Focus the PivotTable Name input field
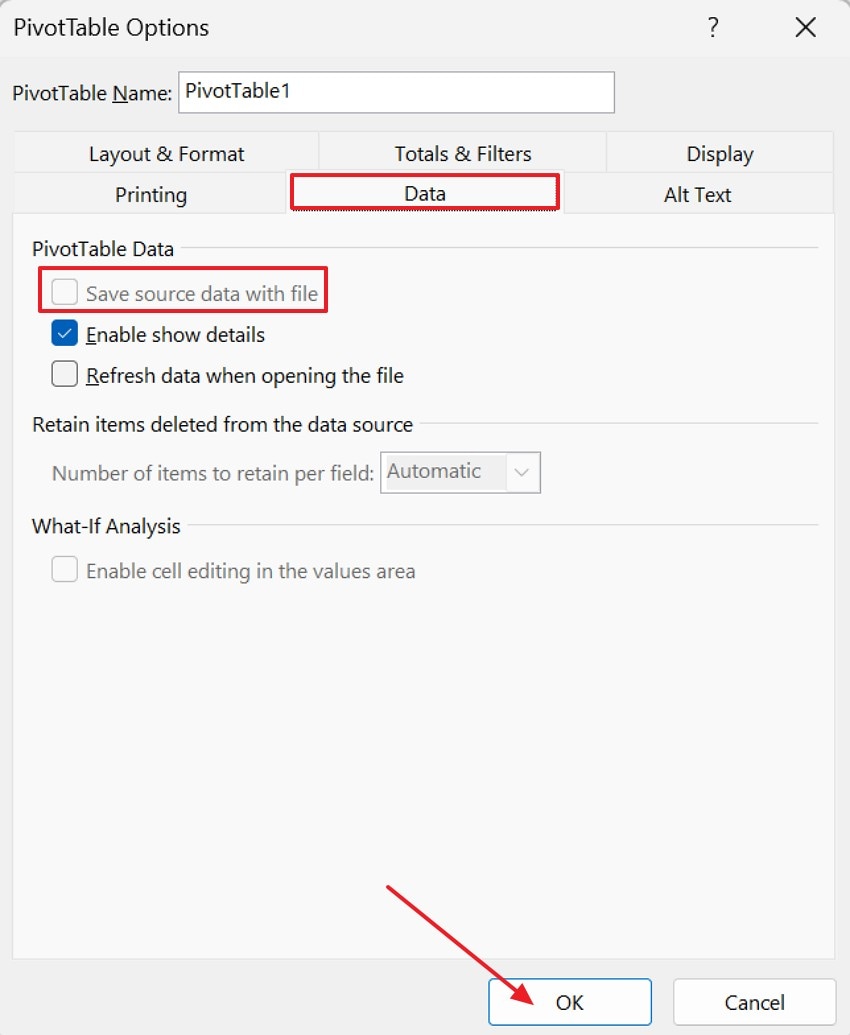 pyautogui.click(x=396, y=92)
